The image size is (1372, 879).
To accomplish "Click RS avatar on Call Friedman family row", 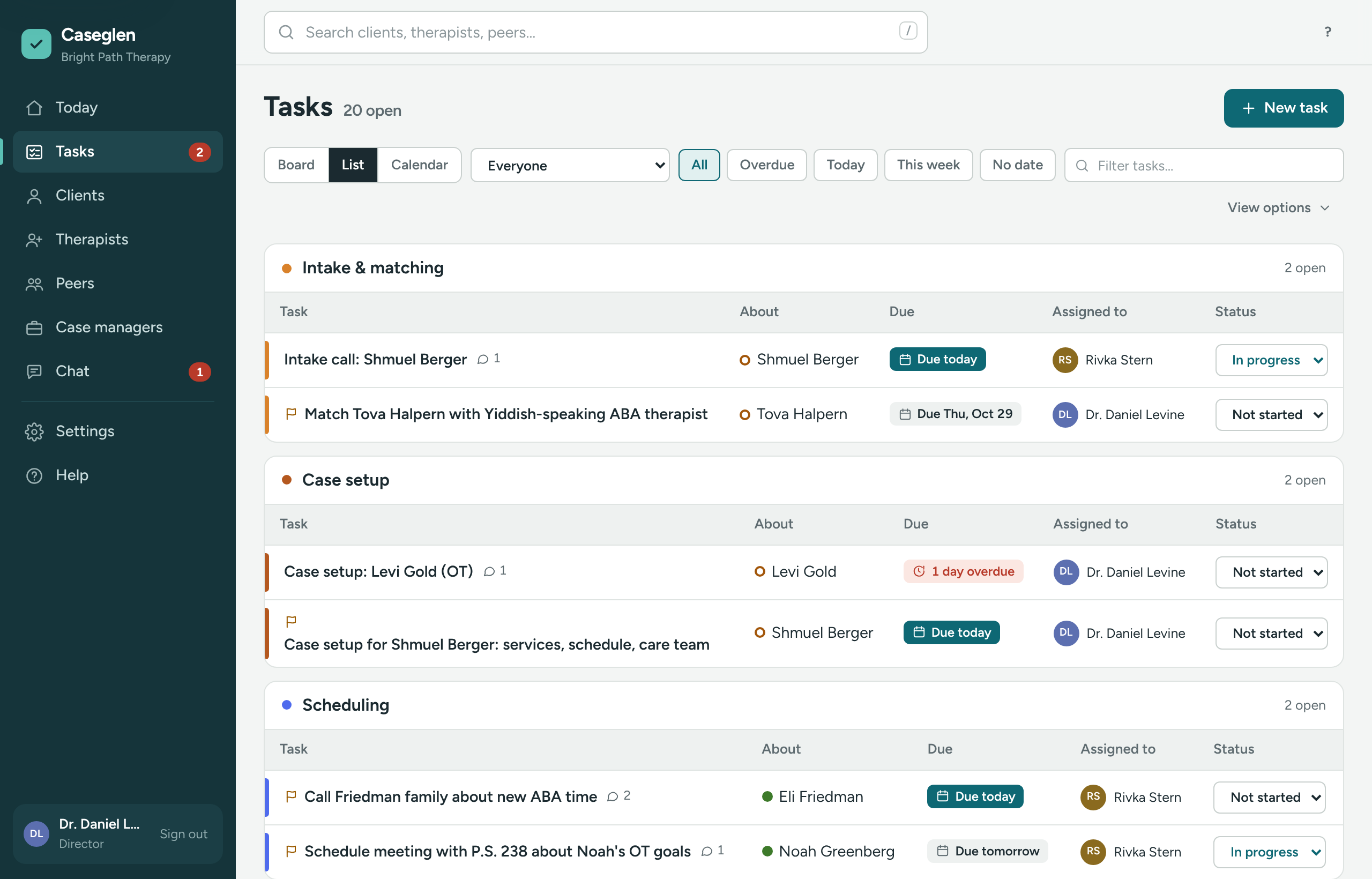I will coord(1093,797).
